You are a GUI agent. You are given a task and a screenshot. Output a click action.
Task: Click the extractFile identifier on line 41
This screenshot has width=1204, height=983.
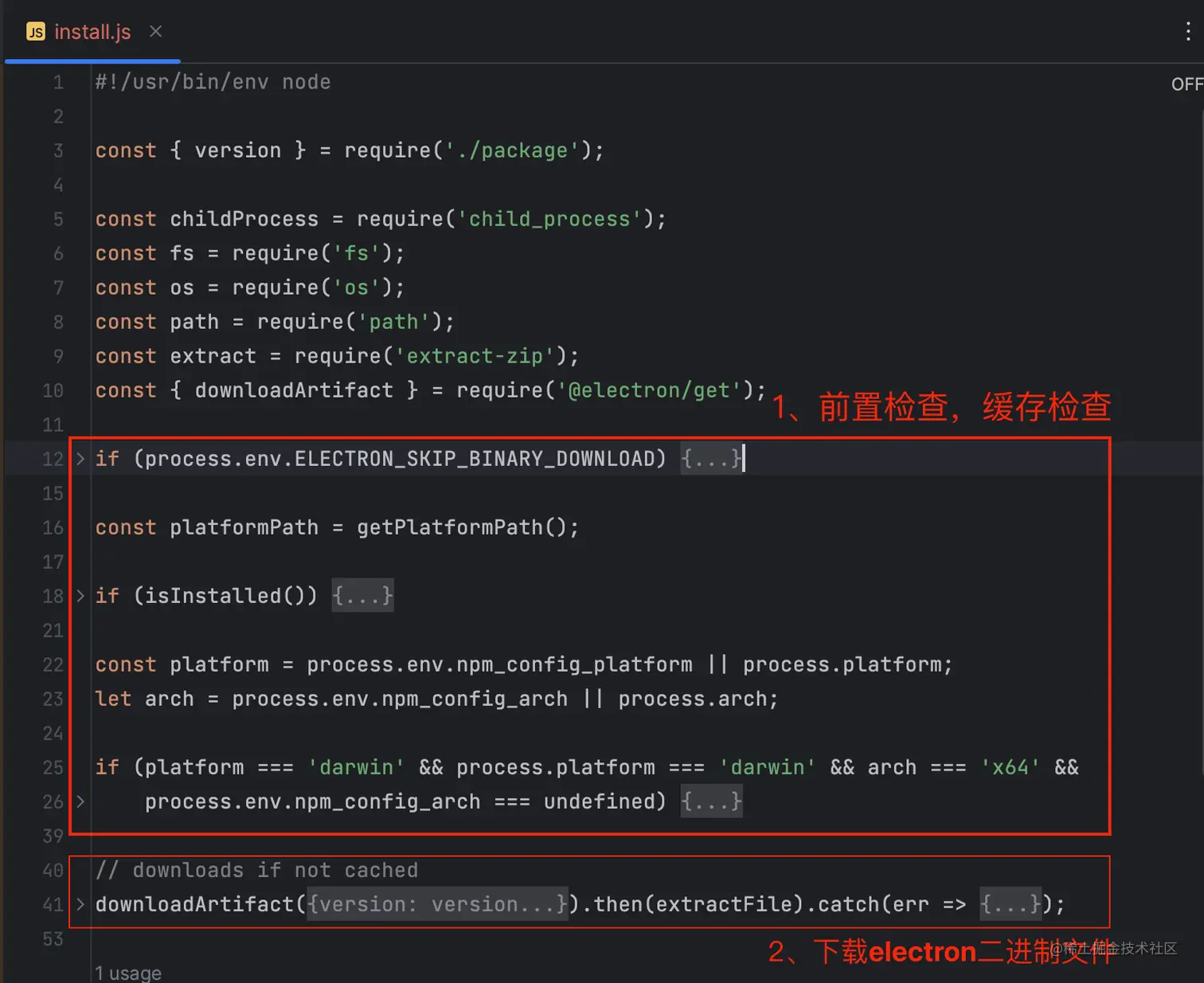(x=729, y=904)
